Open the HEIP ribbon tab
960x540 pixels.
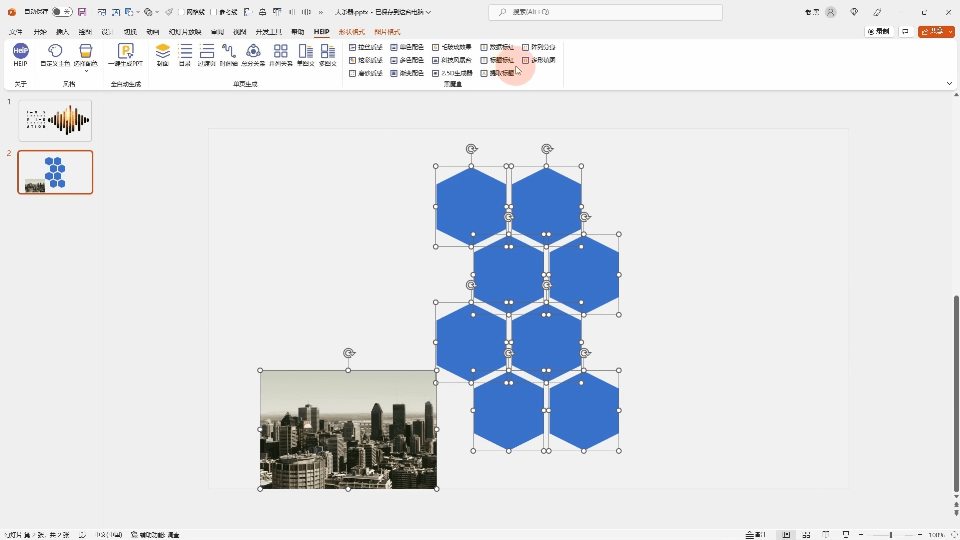point(321,31)
